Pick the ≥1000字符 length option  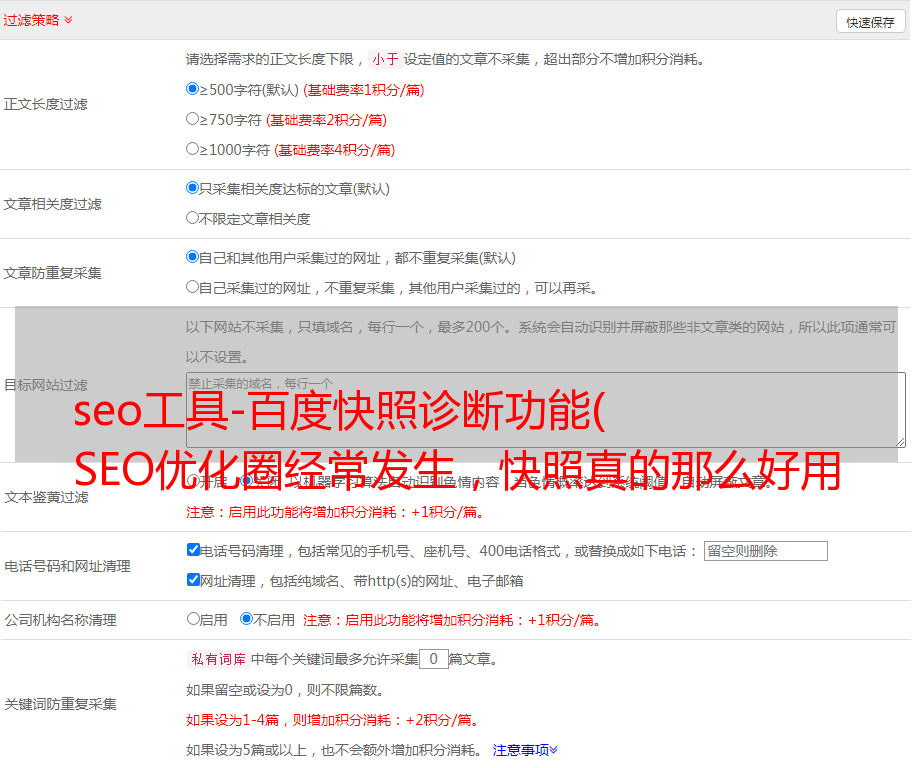[x=192, y=148]
